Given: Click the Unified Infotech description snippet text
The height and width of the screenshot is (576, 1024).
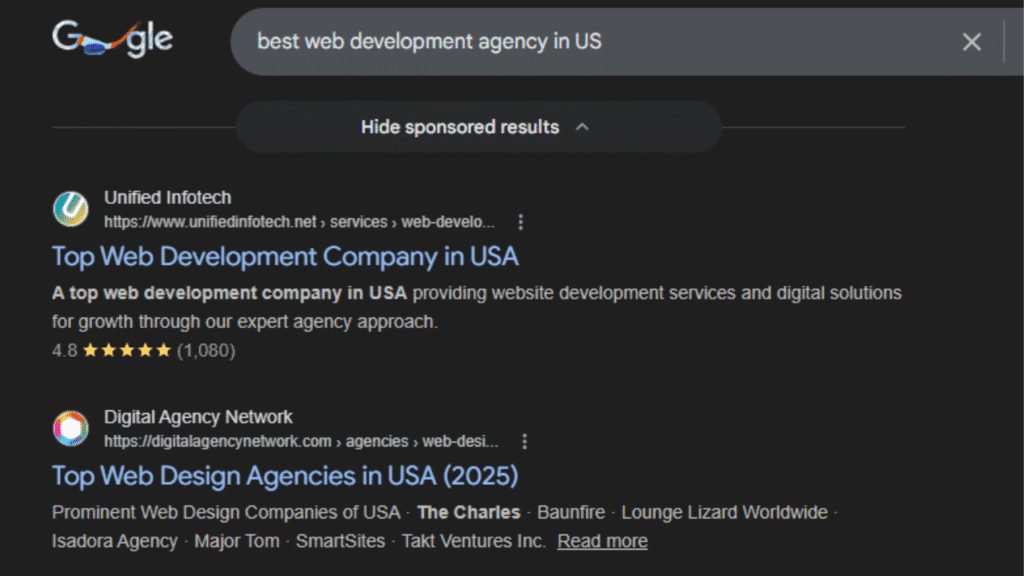Looking at the screenshot, I should tap(476, 307).
